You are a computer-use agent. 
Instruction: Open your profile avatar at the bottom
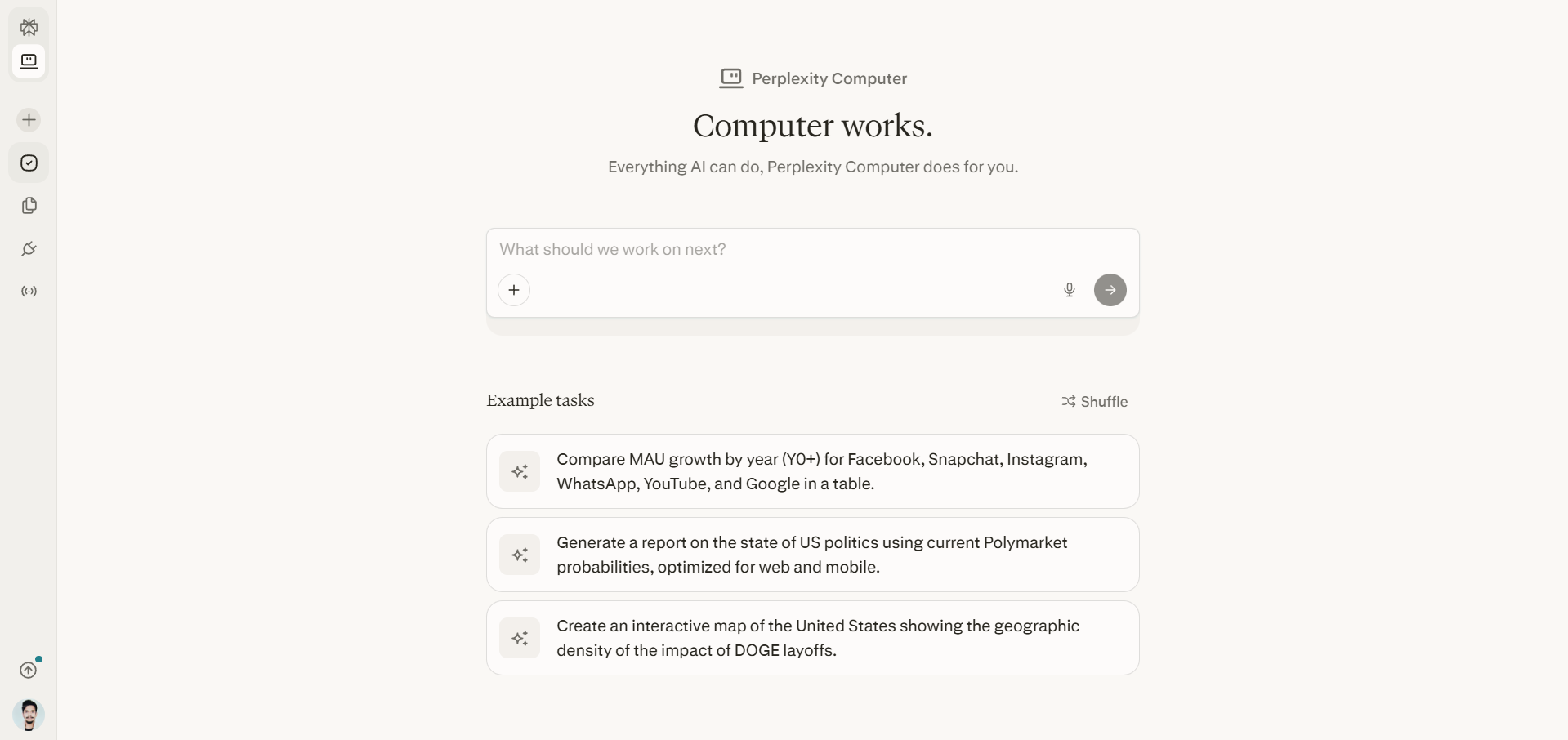pos(29,715)
